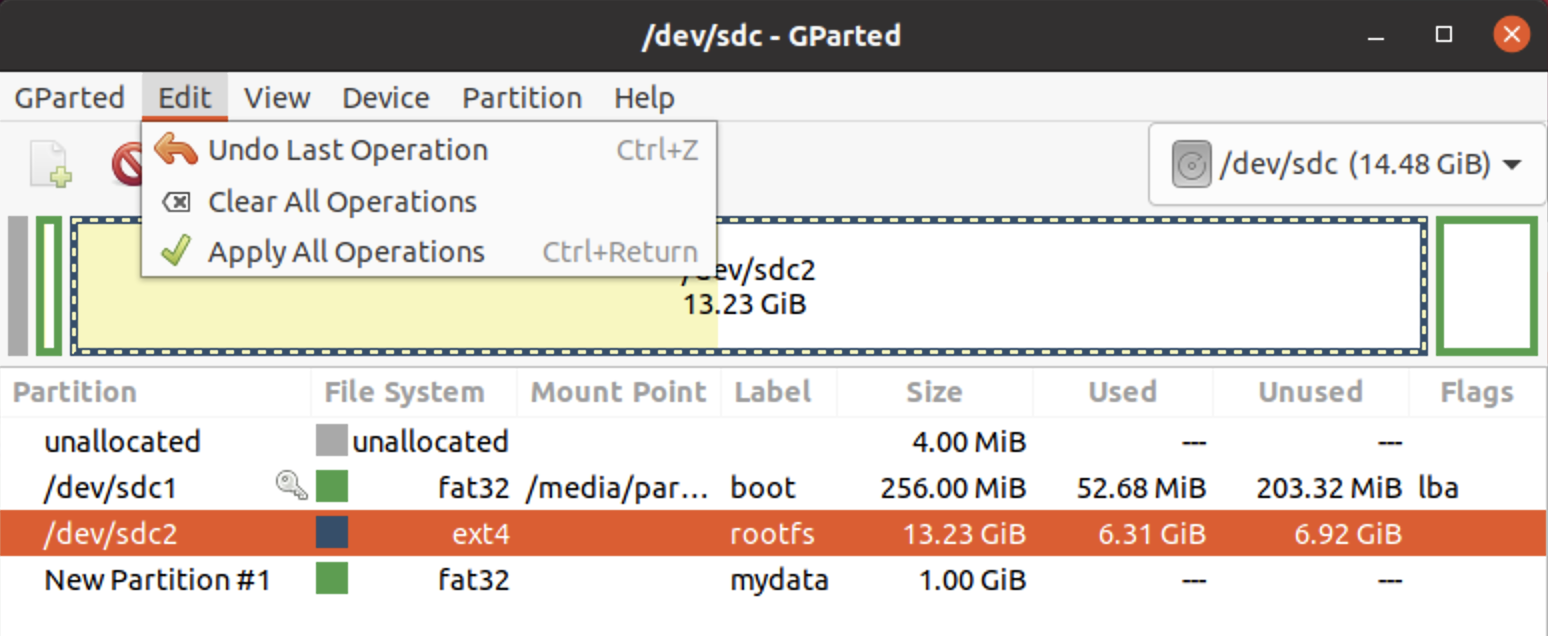Select the /dev/sdc2 rootfs partition row

(700, 533)
